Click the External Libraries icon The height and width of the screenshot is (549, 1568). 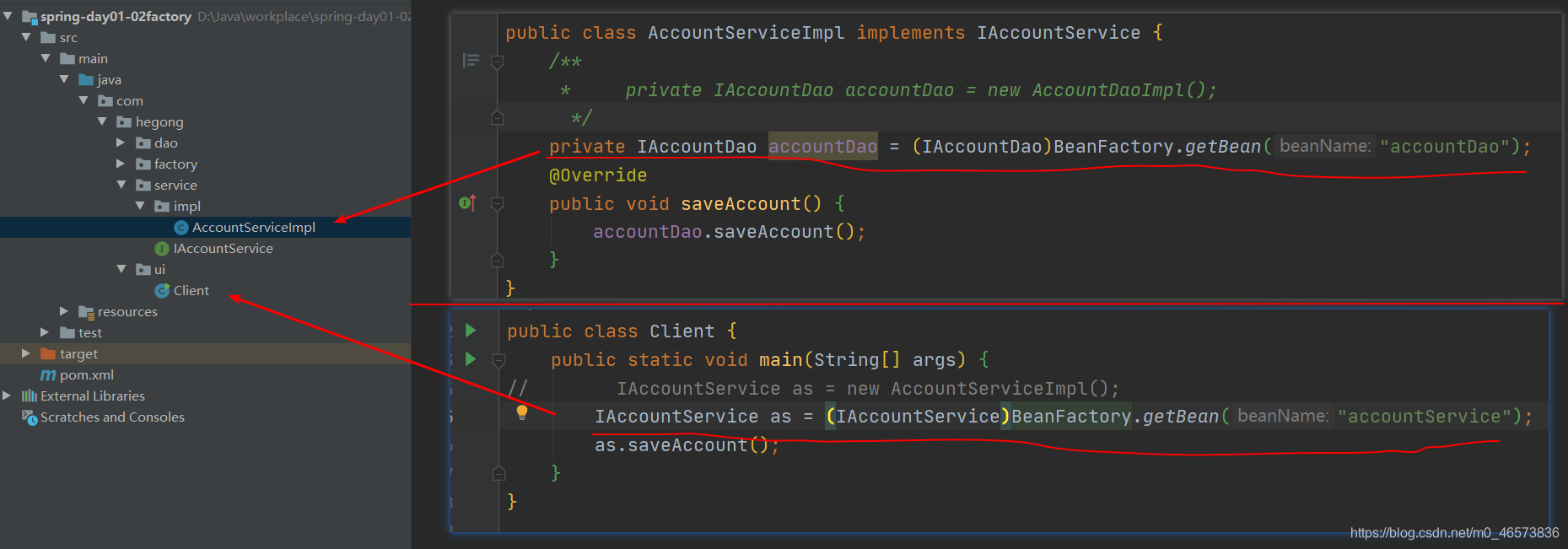[x=30, y=396]
